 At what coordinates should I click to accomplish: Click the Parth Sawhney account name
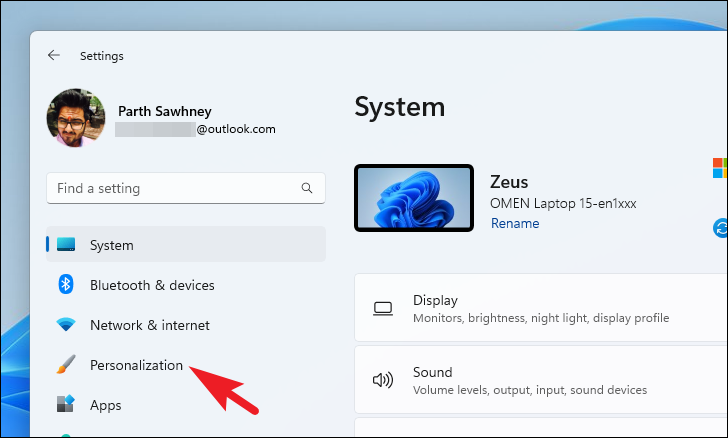pyautogui.click(x=165, y=111)
